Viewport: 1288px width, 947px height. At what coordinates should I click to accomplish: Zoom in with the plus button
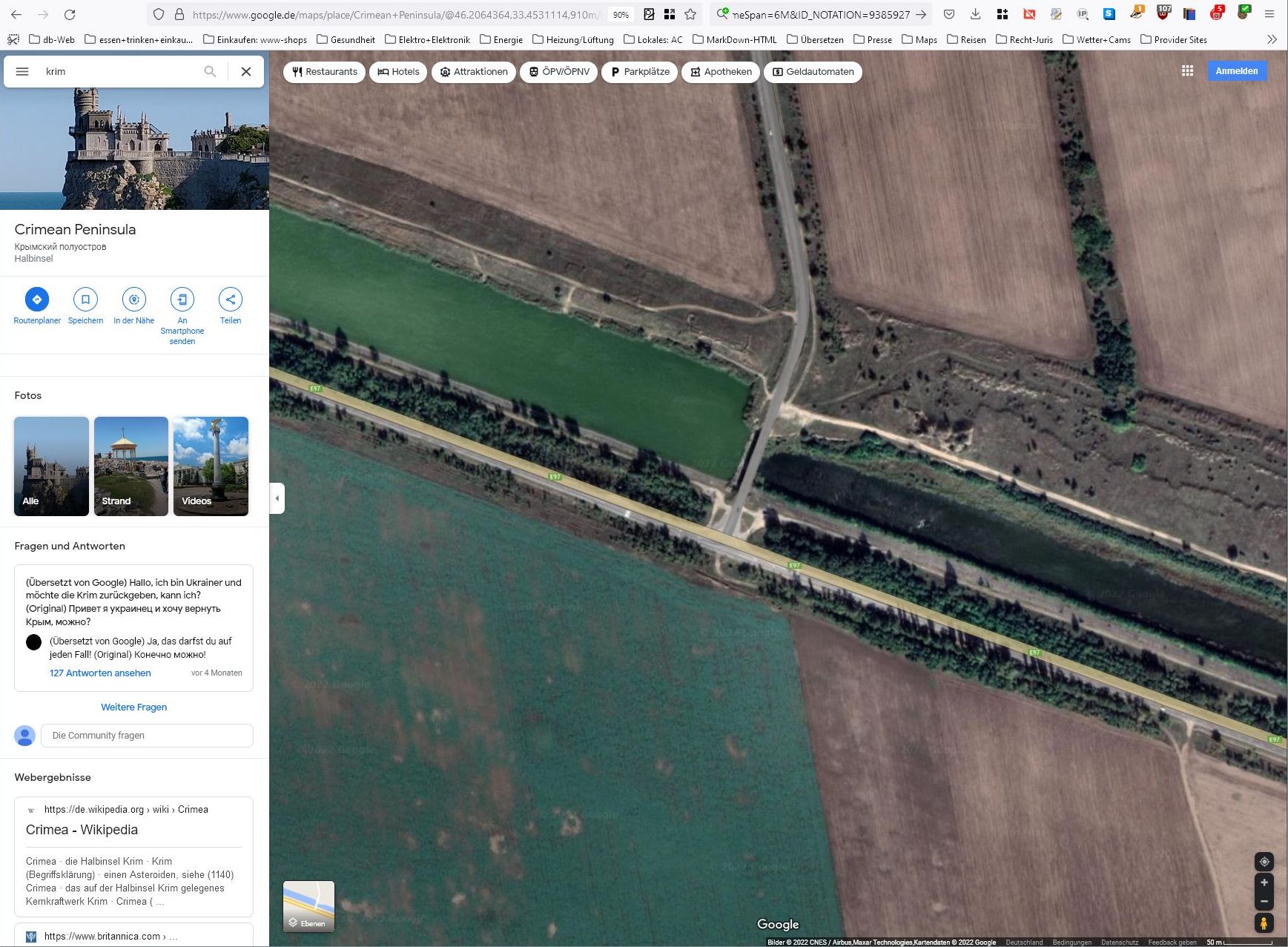coord(1264,882)
